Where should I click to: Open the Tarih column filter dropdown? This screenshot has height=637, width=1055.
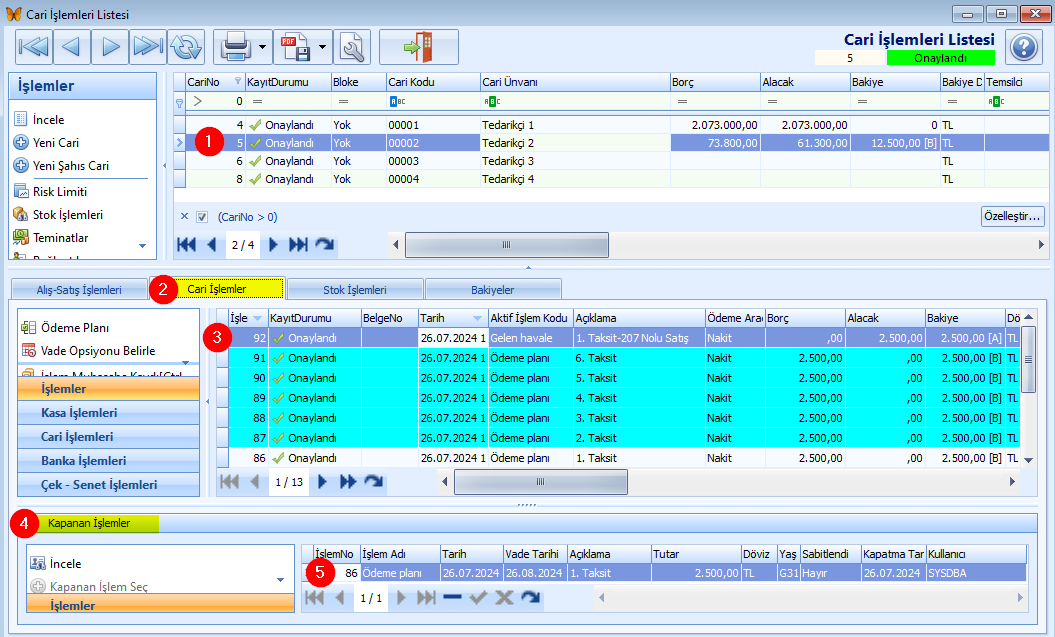pos(477,319)
